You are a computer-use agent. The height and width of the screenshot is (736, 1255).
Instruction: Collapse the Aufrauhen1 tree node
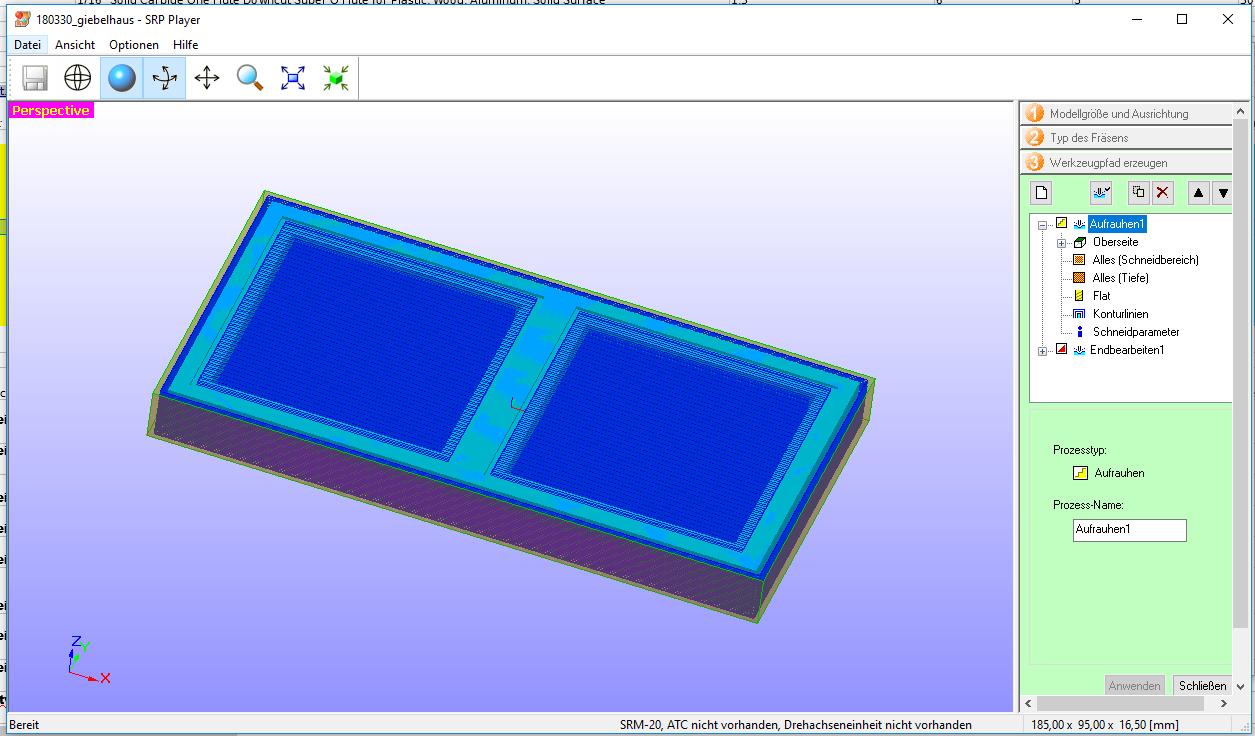tap(1043, 224)
